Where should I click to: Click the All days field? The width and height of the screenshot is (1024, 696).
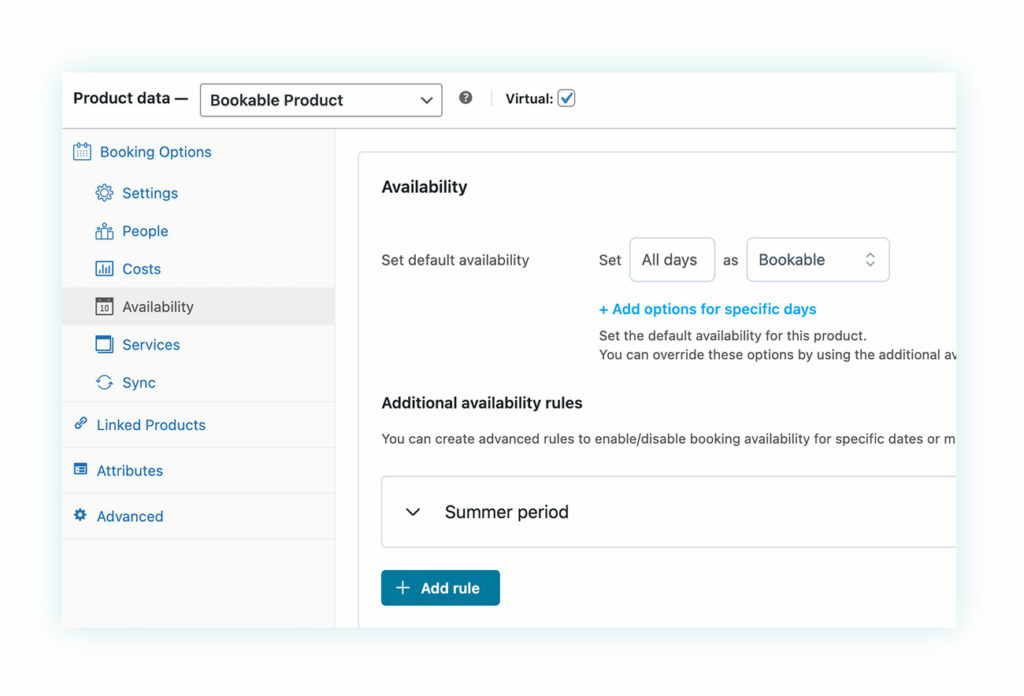(671, 260)
